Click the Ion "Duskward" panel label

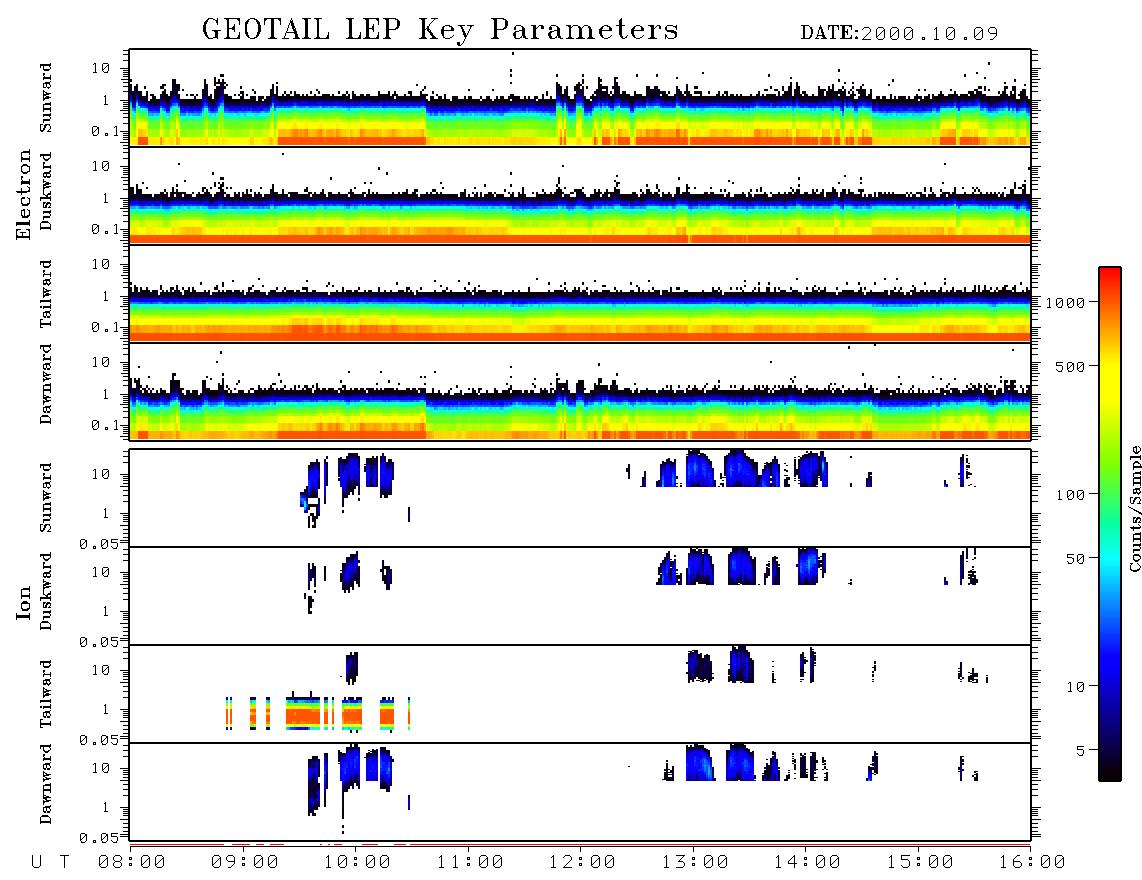click(x=46, y=592)
